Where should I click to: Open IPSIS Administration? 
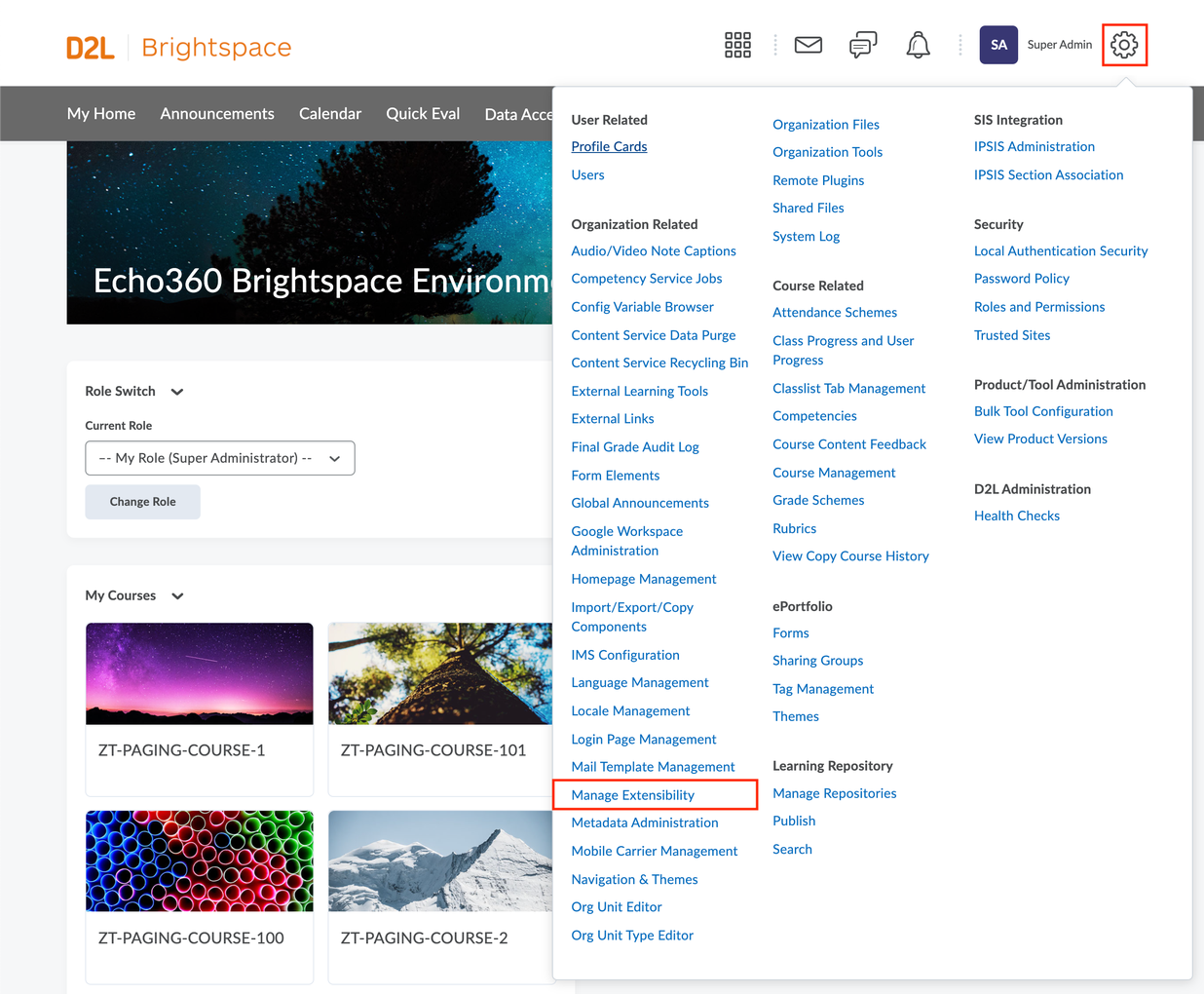1035,146
